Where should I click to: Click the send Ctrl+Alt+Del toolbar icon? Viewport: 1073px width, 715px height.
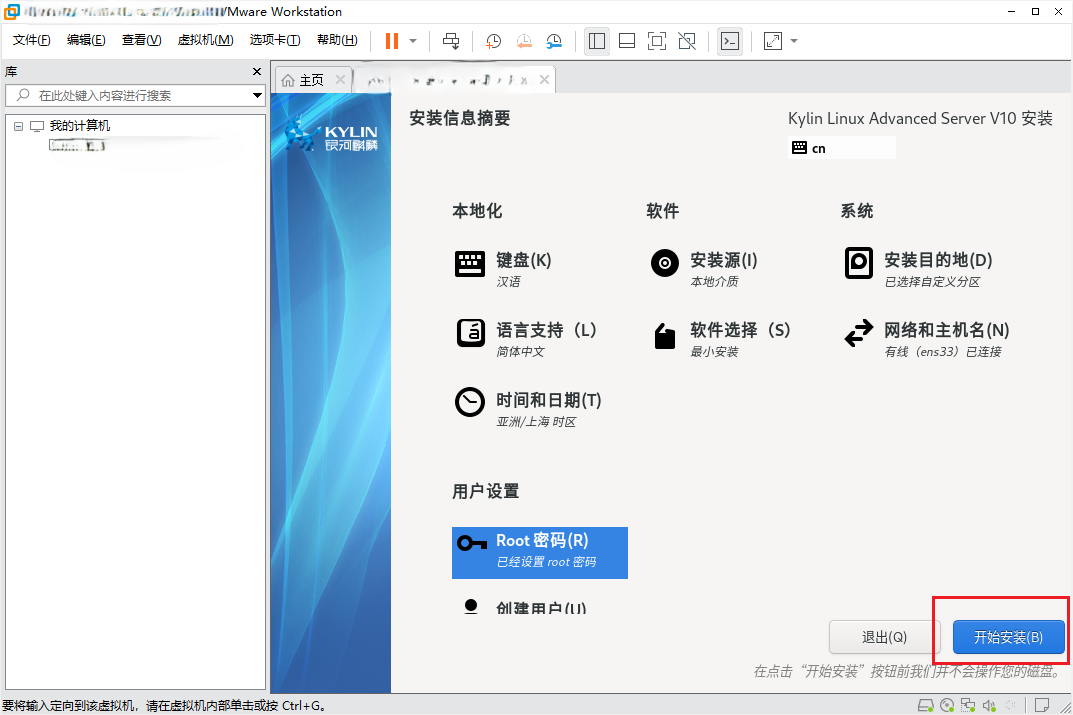pos(451,41)
